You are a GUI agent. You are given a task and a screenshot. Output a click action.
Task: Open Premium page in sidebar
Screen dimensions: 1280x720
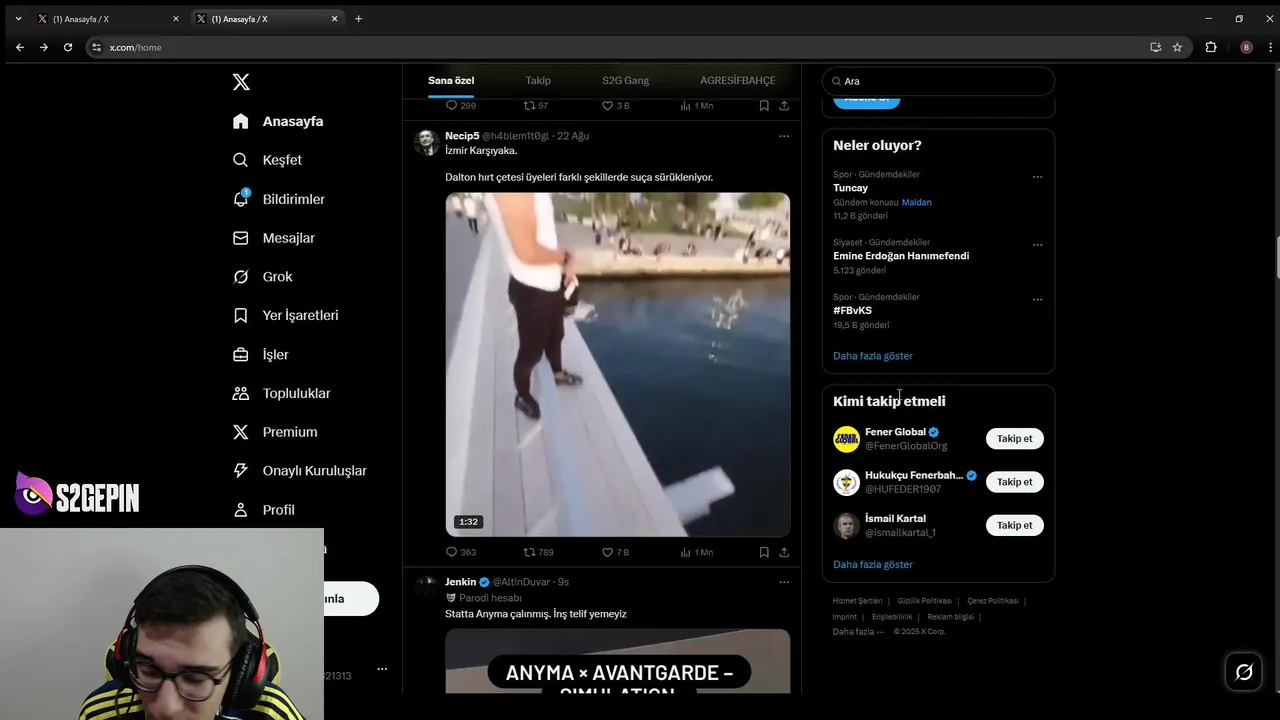[x=275, y=432]
